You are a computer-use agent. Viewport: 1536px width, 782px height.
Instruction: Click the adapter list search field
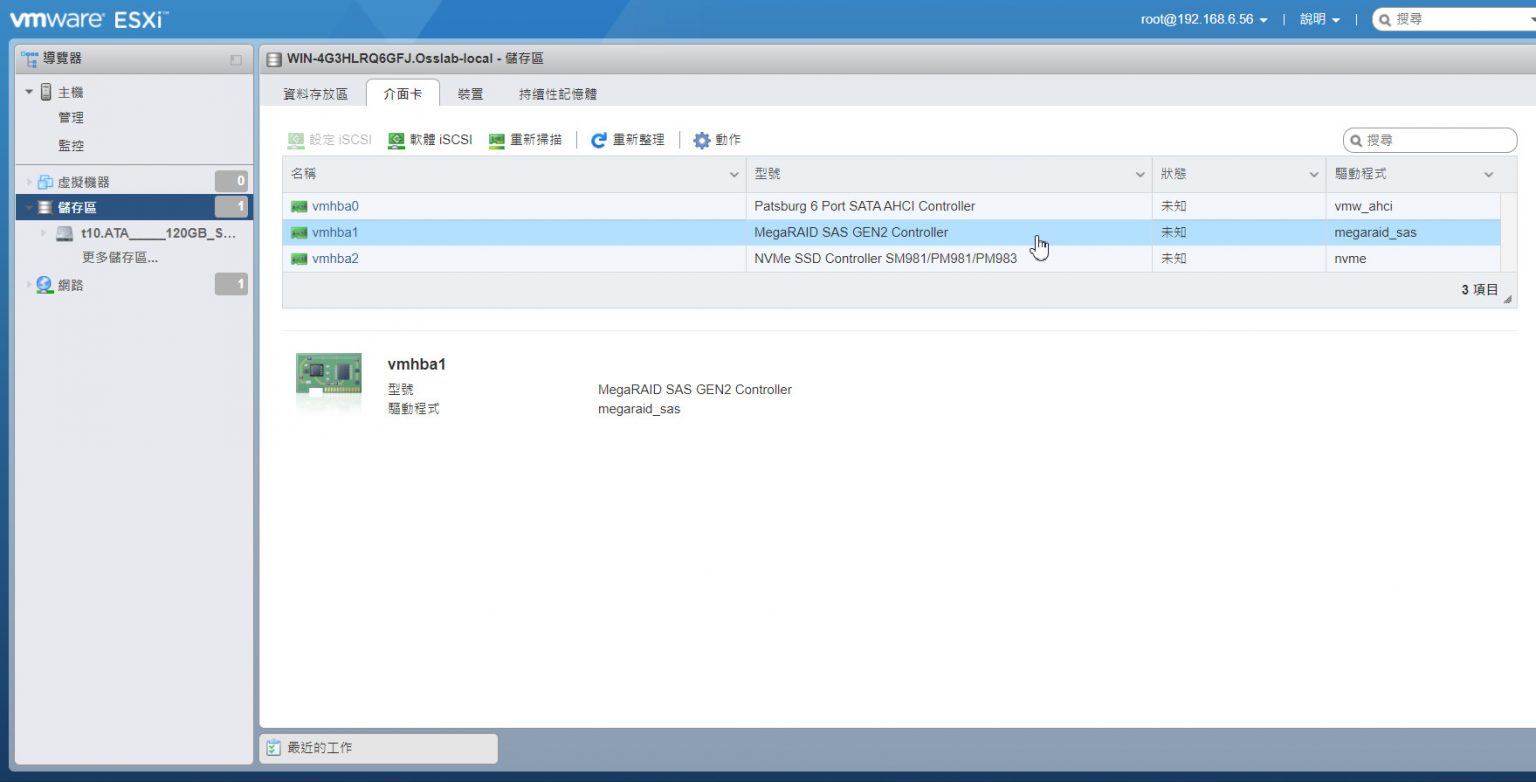coord(1430,140)
